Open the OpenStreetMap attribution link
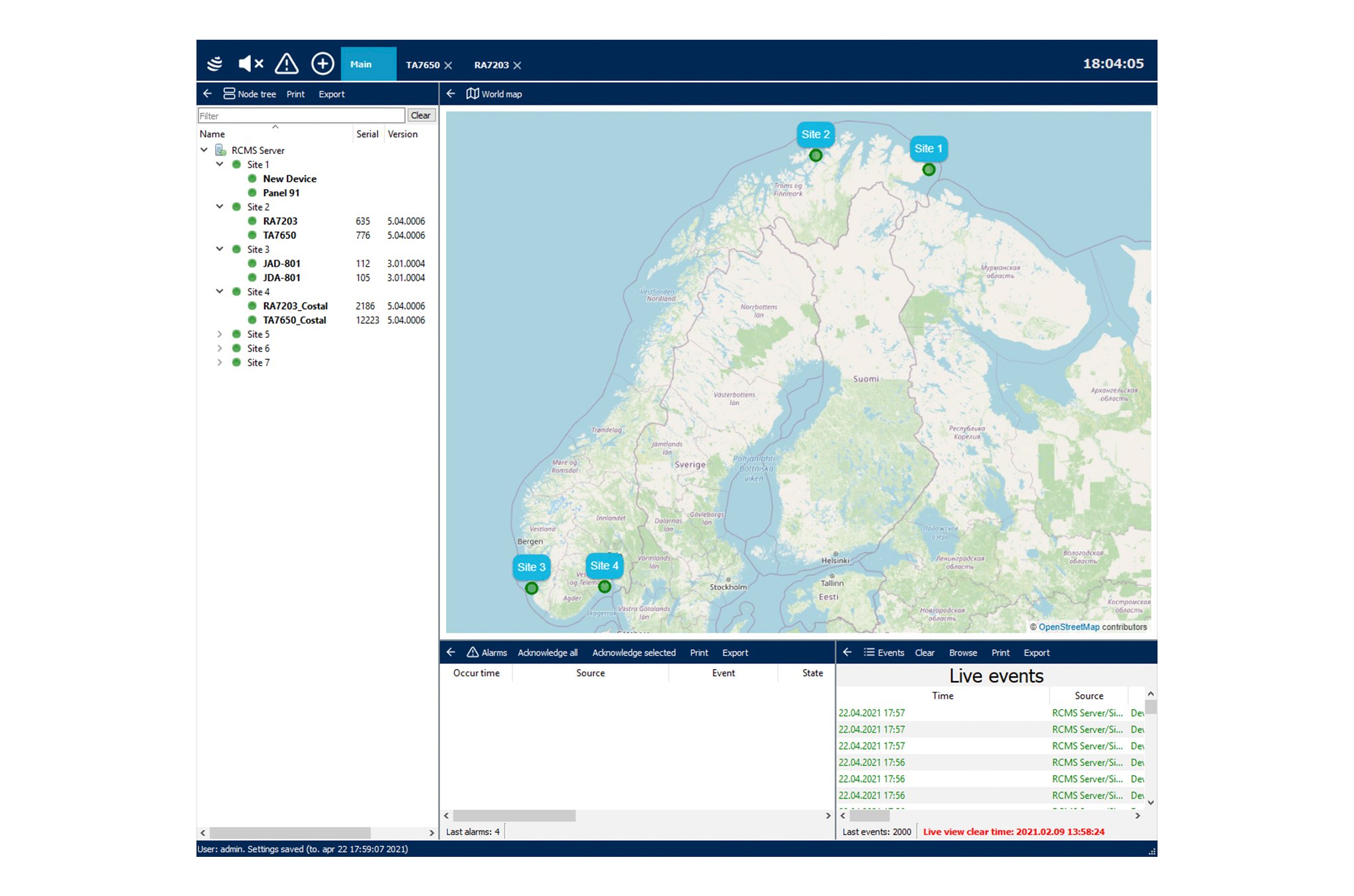Viewport: 1354px width, 896px height. [1069, 627]
